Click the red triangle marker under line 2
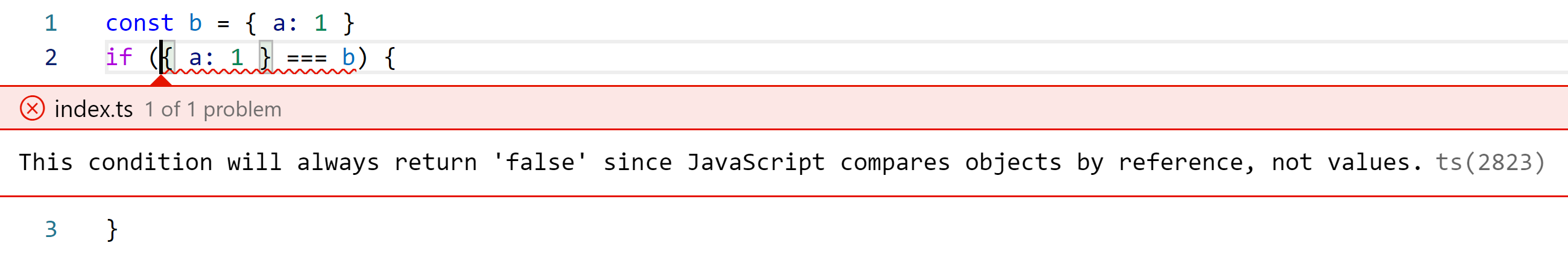 coord(160,80)
